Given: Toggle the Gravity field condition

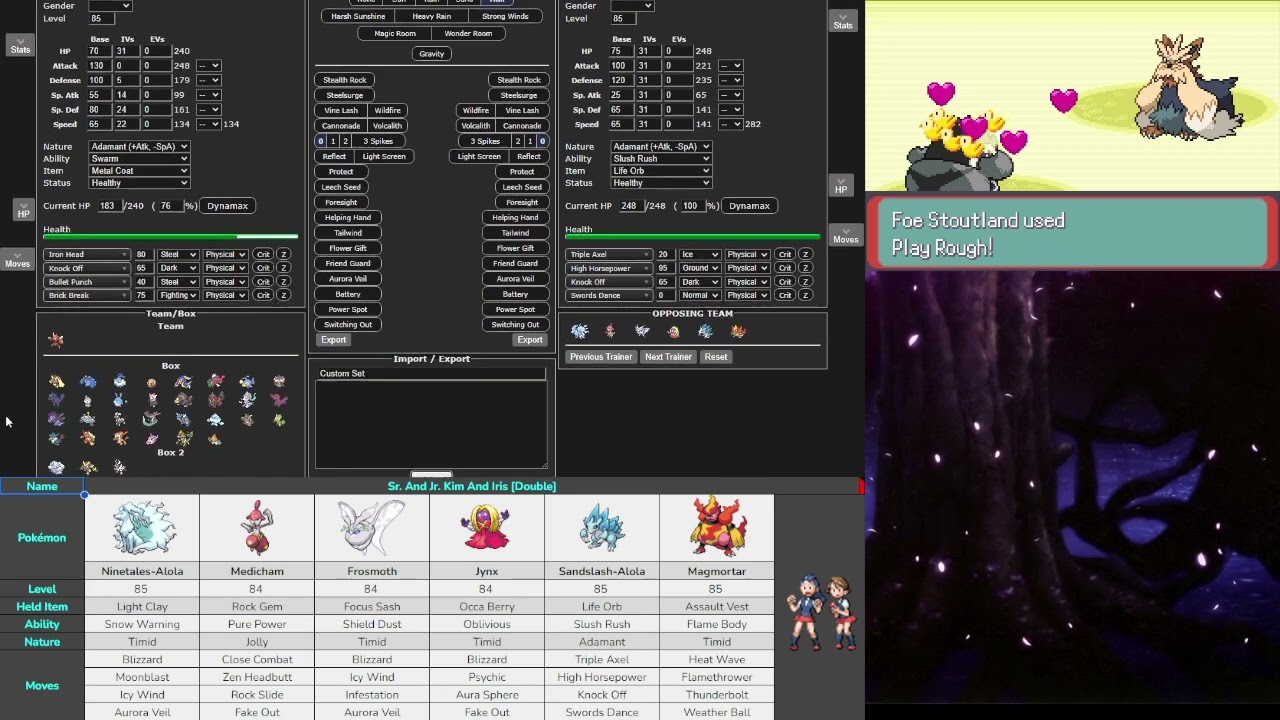Looking at the screenshot, I should click(x=432, y=54).
